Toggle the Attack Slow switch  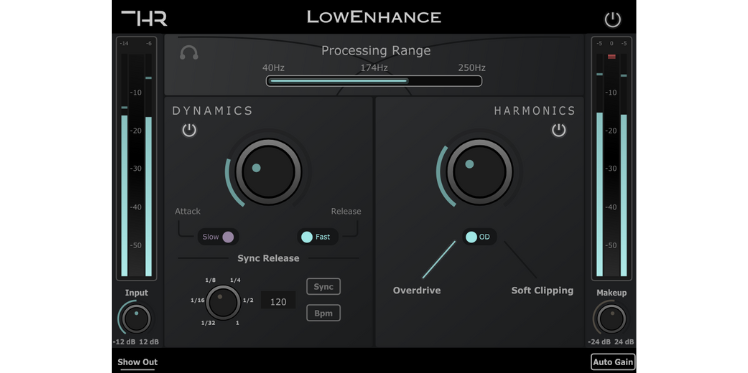218,237
